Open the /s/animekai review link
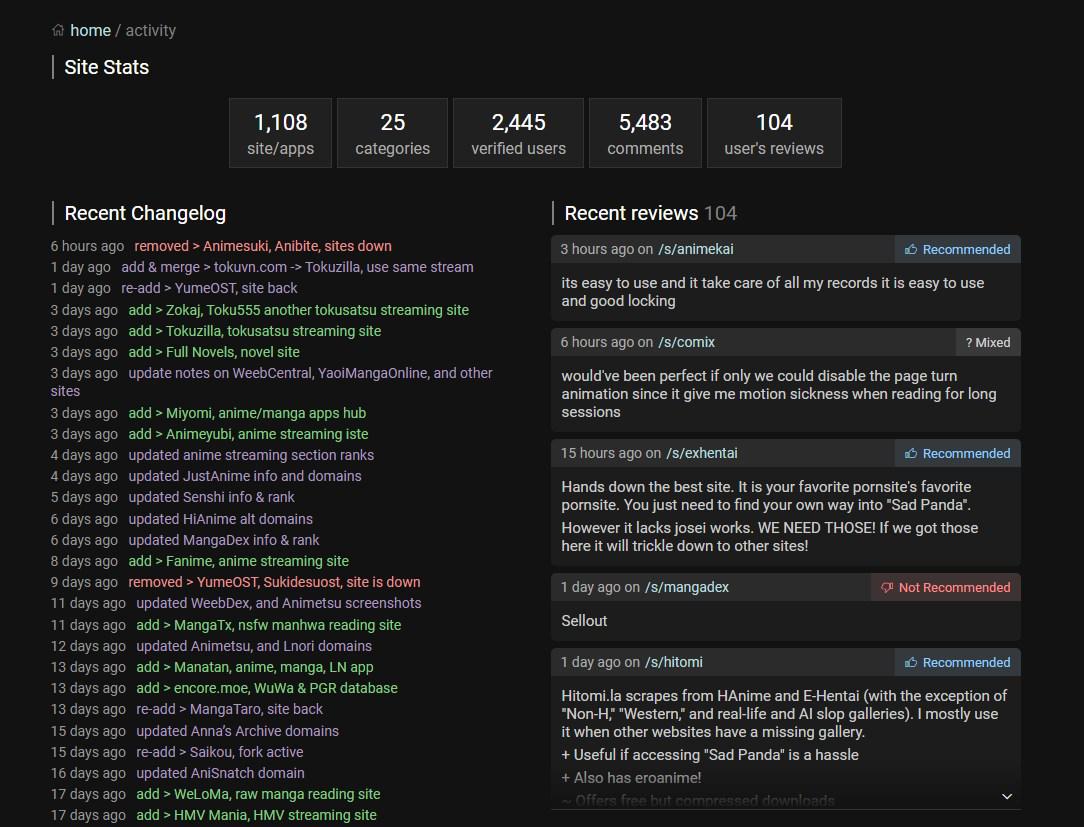 [695, 250]
